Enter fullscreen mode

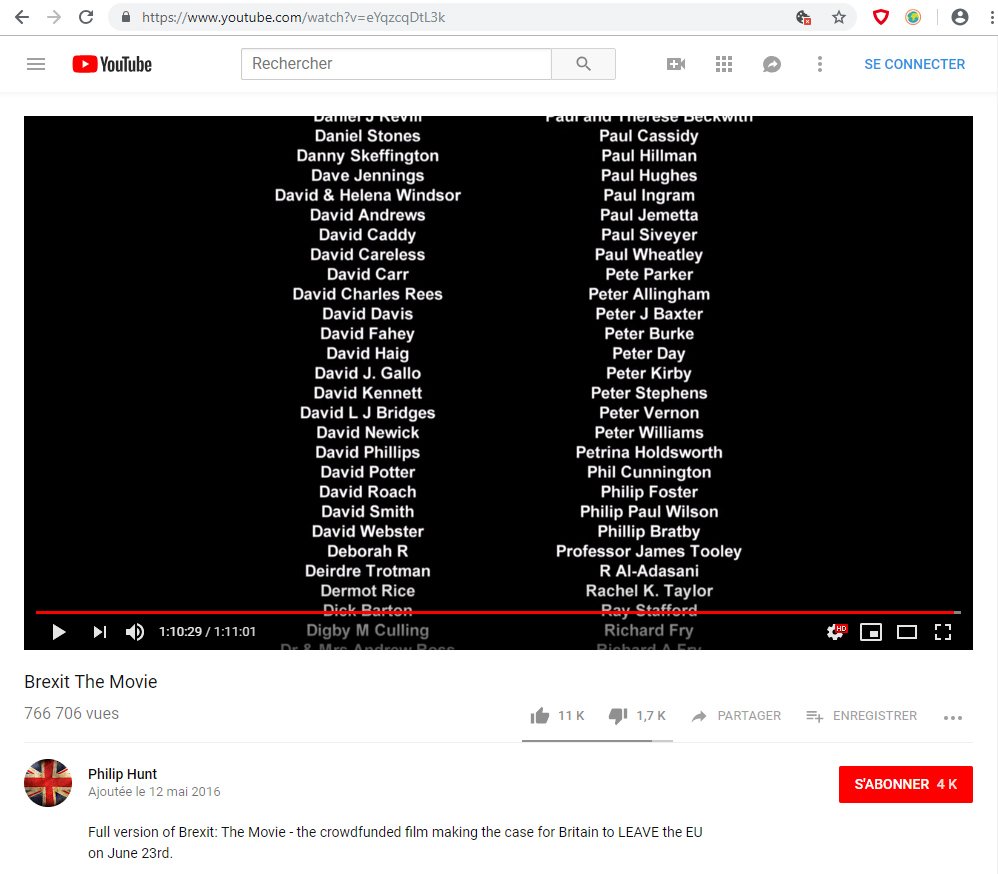[x=943, y=631]
